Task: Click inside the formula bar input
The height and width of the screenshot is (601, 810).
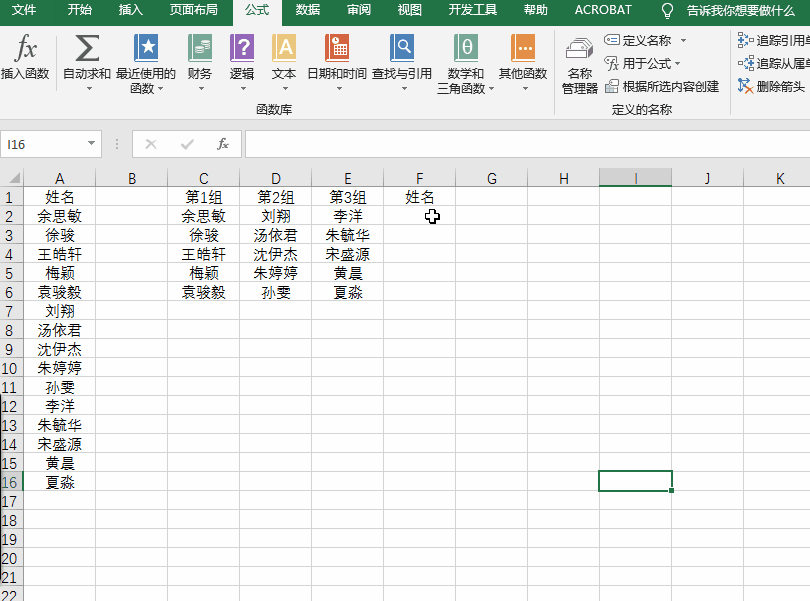Action: coord(527,144)
